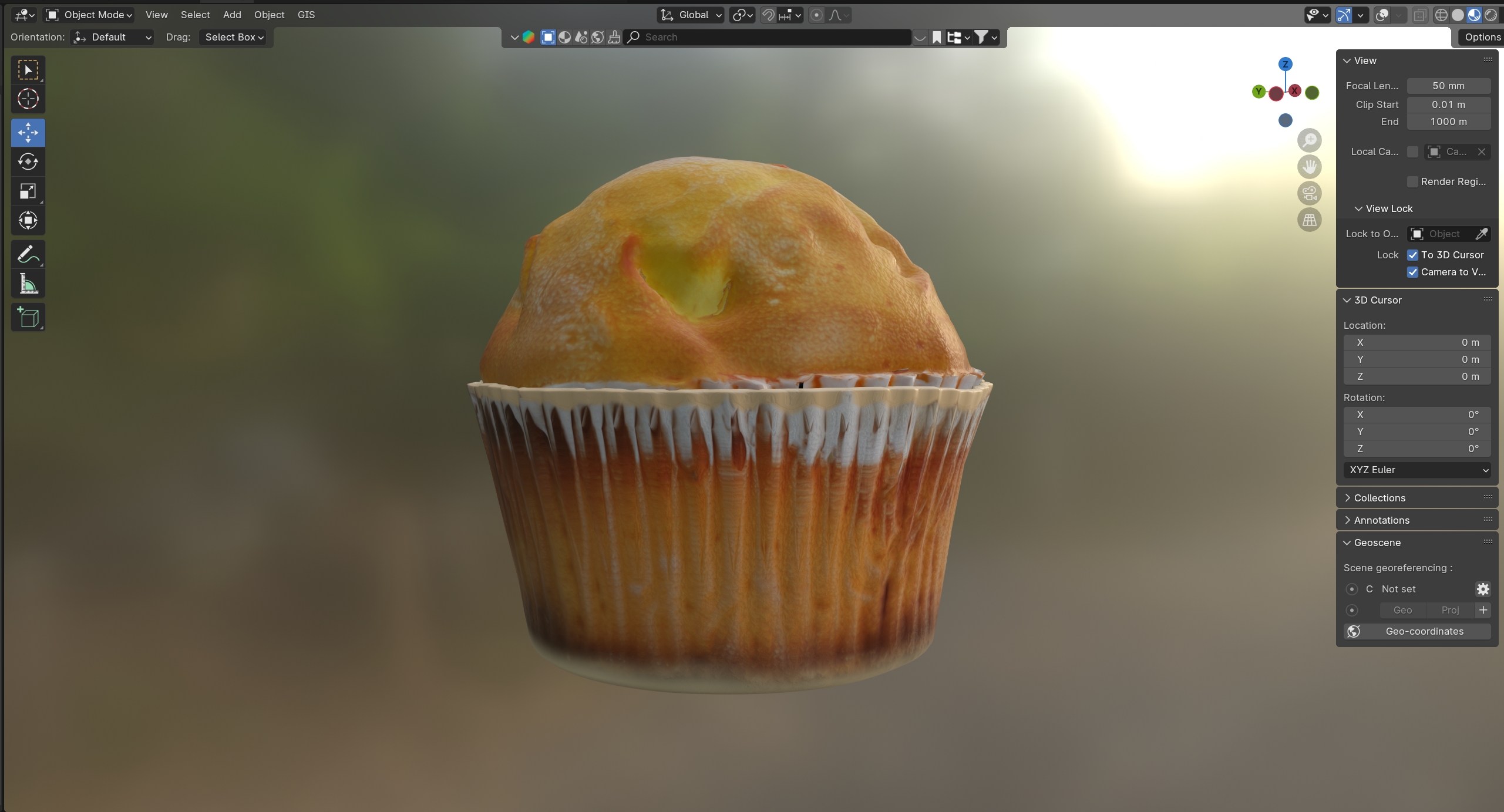The width and height of the screenshot is (1504, 812).
Task: Open the GIS menu
Action: point(306,15)
